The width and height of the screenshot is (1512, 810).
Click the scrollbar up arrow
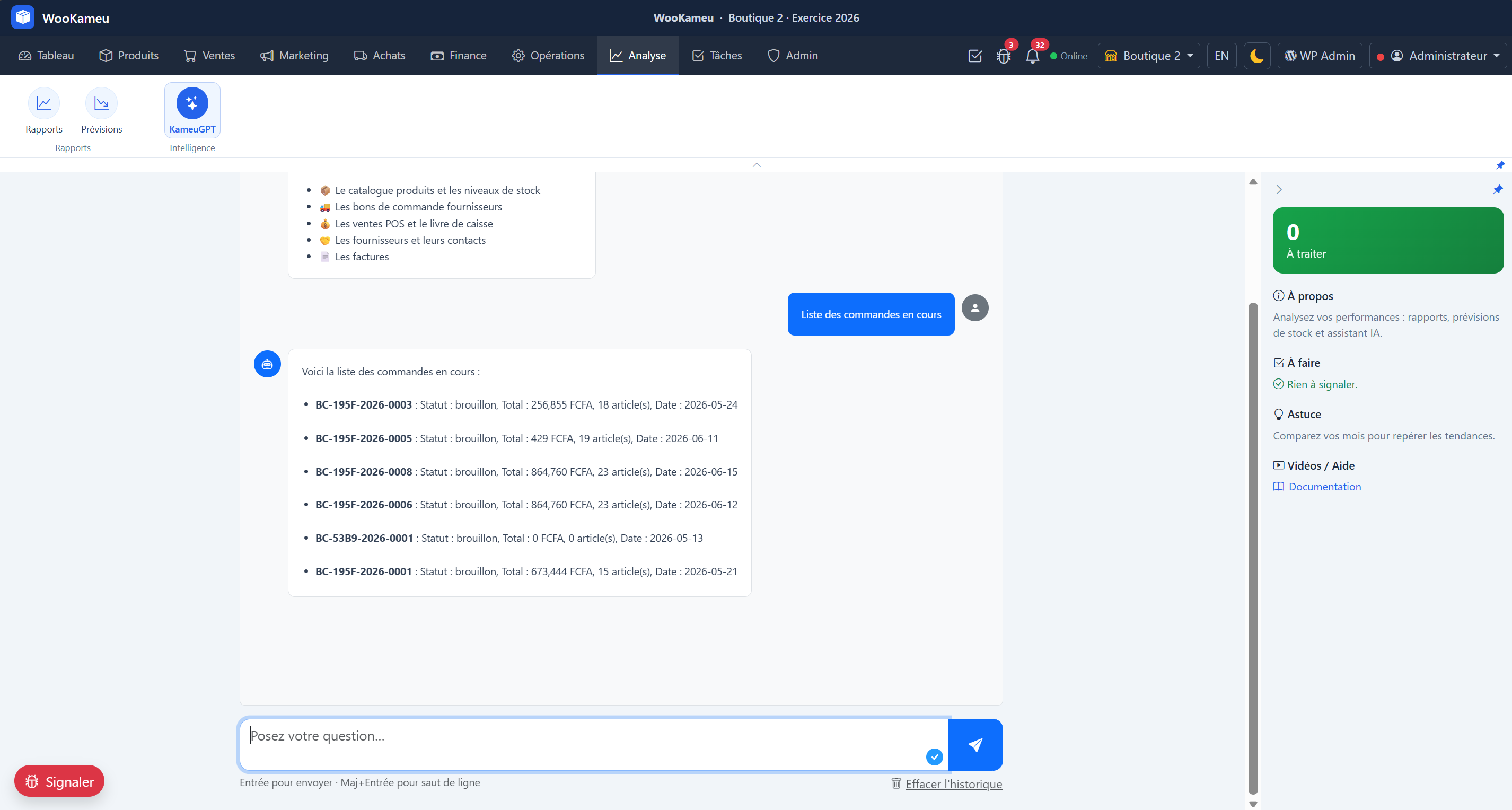(1253, 181)
